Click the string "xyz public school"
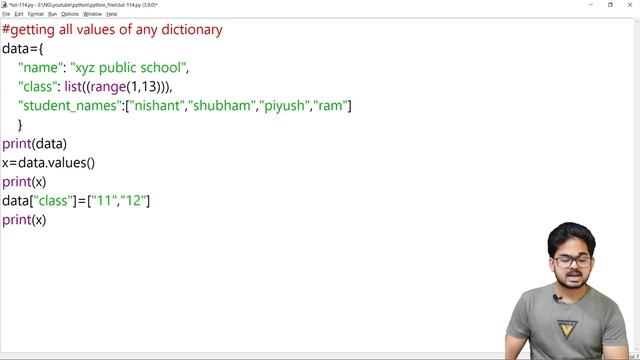 pyautogui.click(x=128, y=67)
